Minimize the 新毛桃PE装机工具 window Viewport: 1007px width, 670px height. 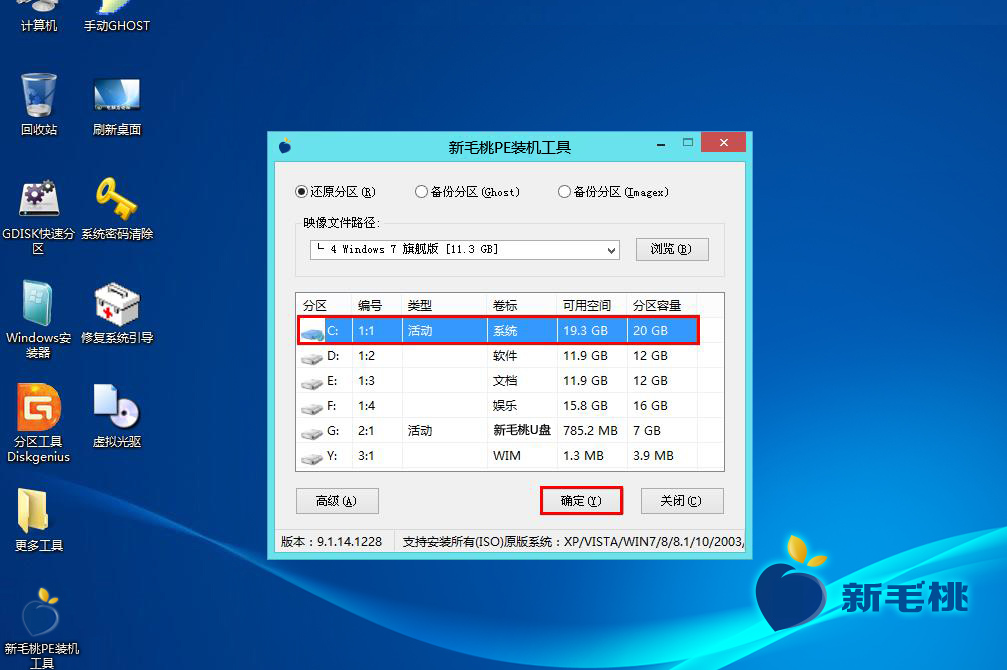coord(661,143)
